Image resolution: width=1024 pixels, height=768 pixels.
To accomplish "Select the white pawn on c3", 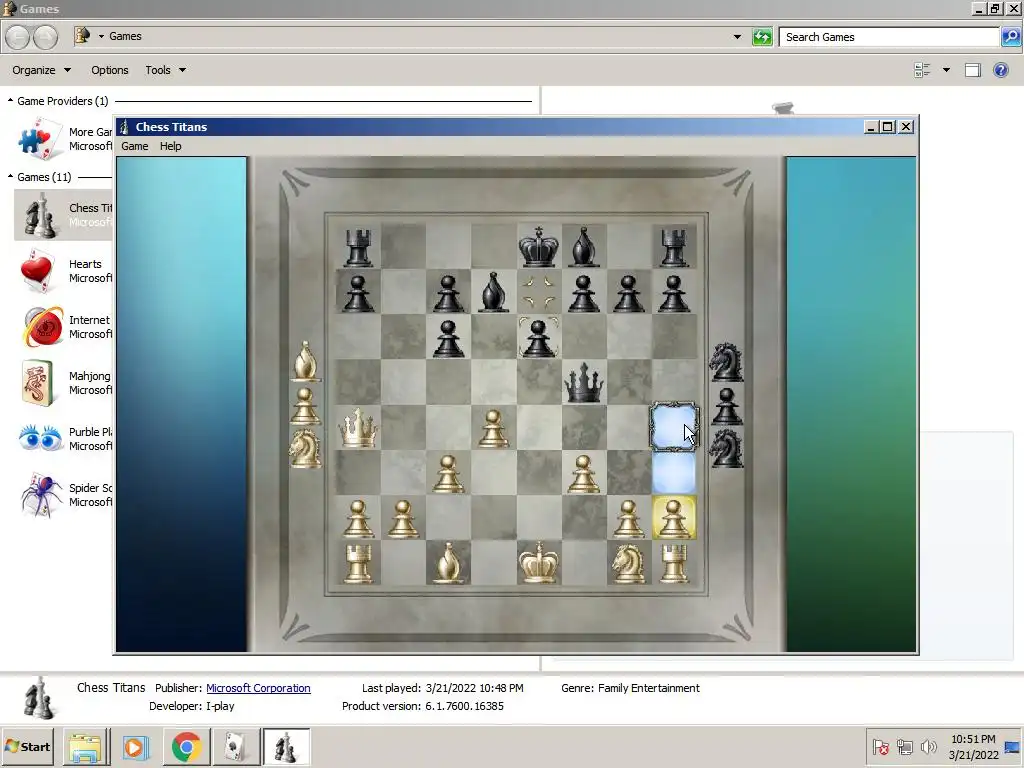I will coord(448,473).
